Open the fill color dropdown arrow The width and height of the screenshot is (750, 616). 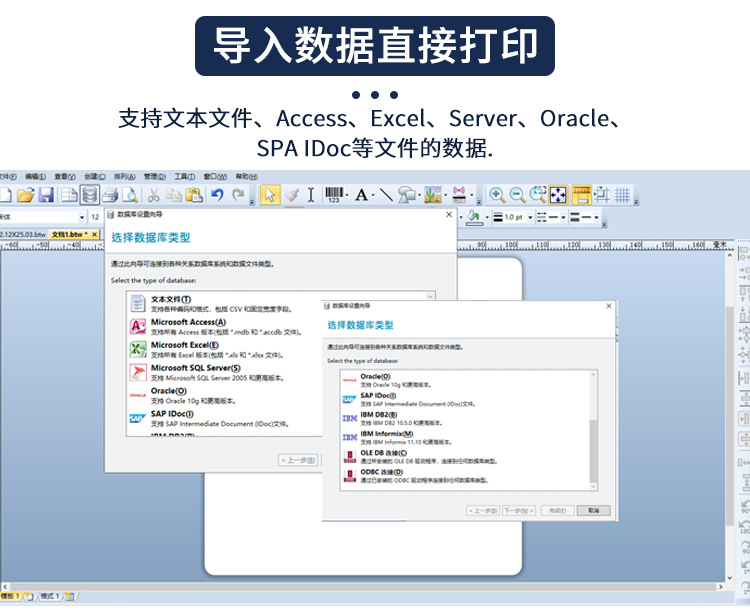(x=487, y=218)
